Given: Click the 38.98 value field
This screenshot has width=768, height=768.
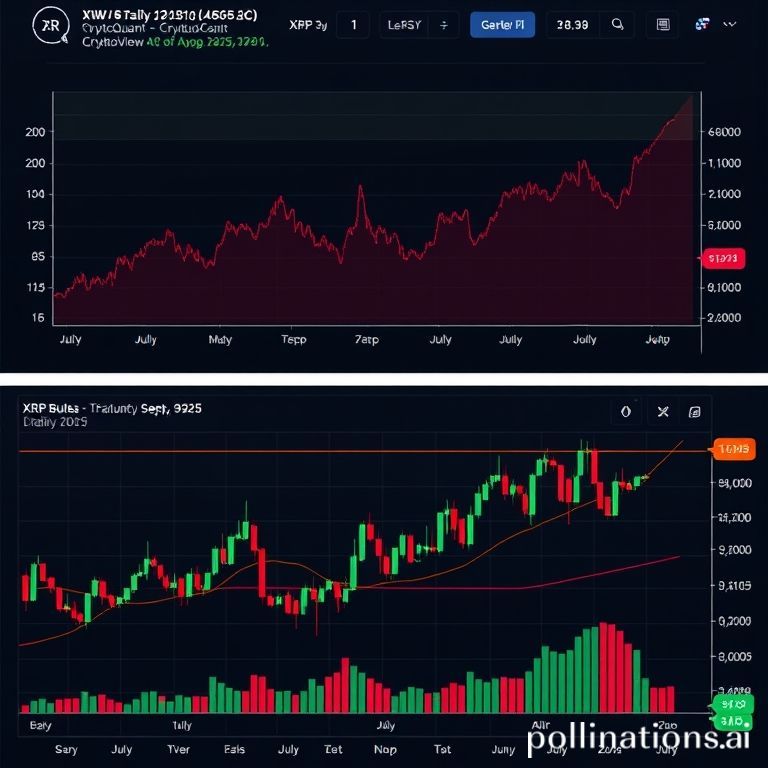Looking at the screenshot, I should [572, 24].
